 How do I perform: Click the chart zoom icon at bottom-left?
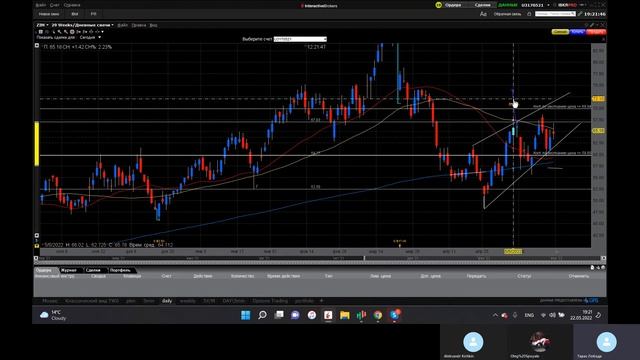pyautogui.click(x=37, y=236)
